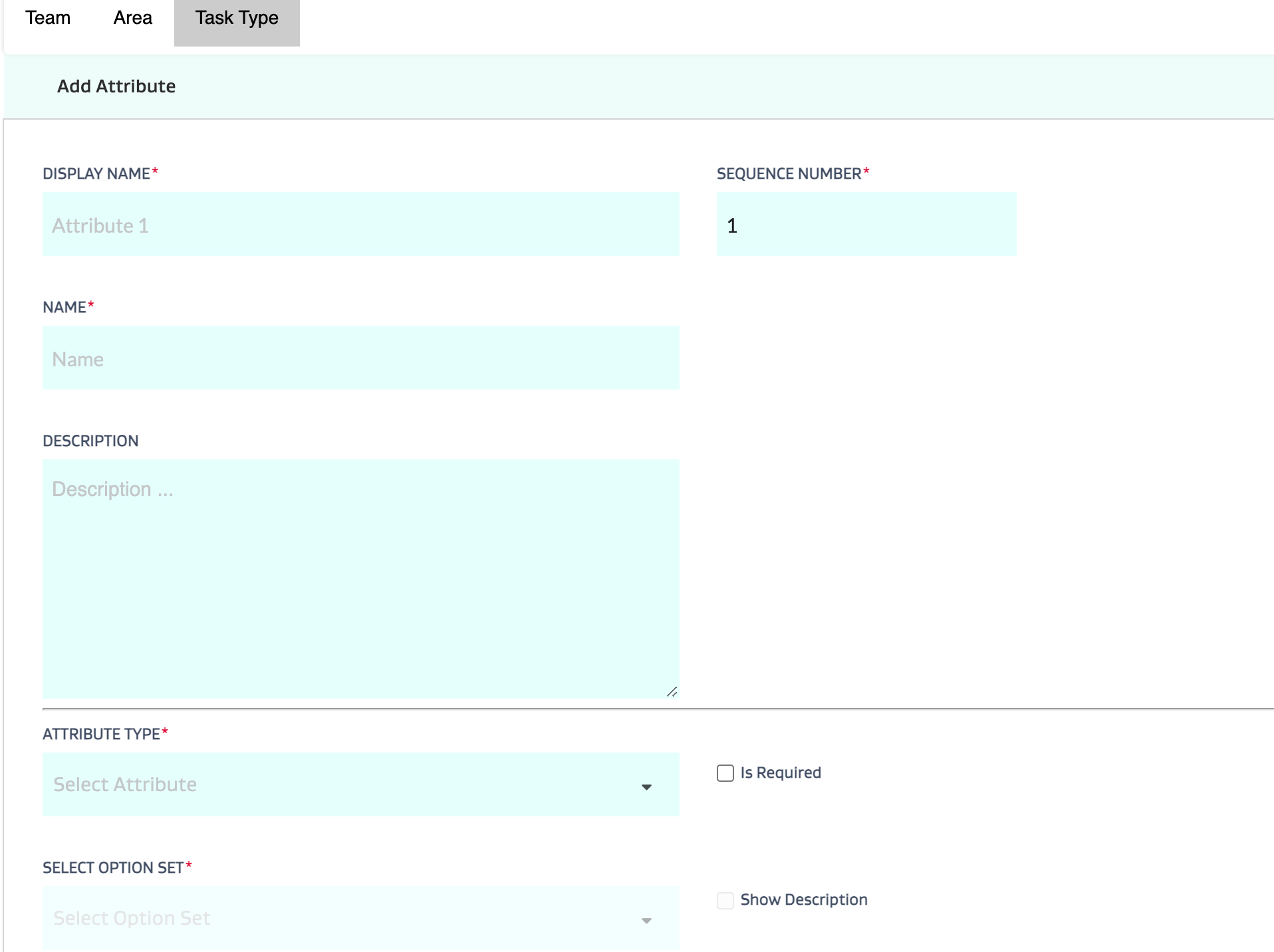Open the Area tab
This screenshot has height=952, width=1274.
tap(132, 18)
